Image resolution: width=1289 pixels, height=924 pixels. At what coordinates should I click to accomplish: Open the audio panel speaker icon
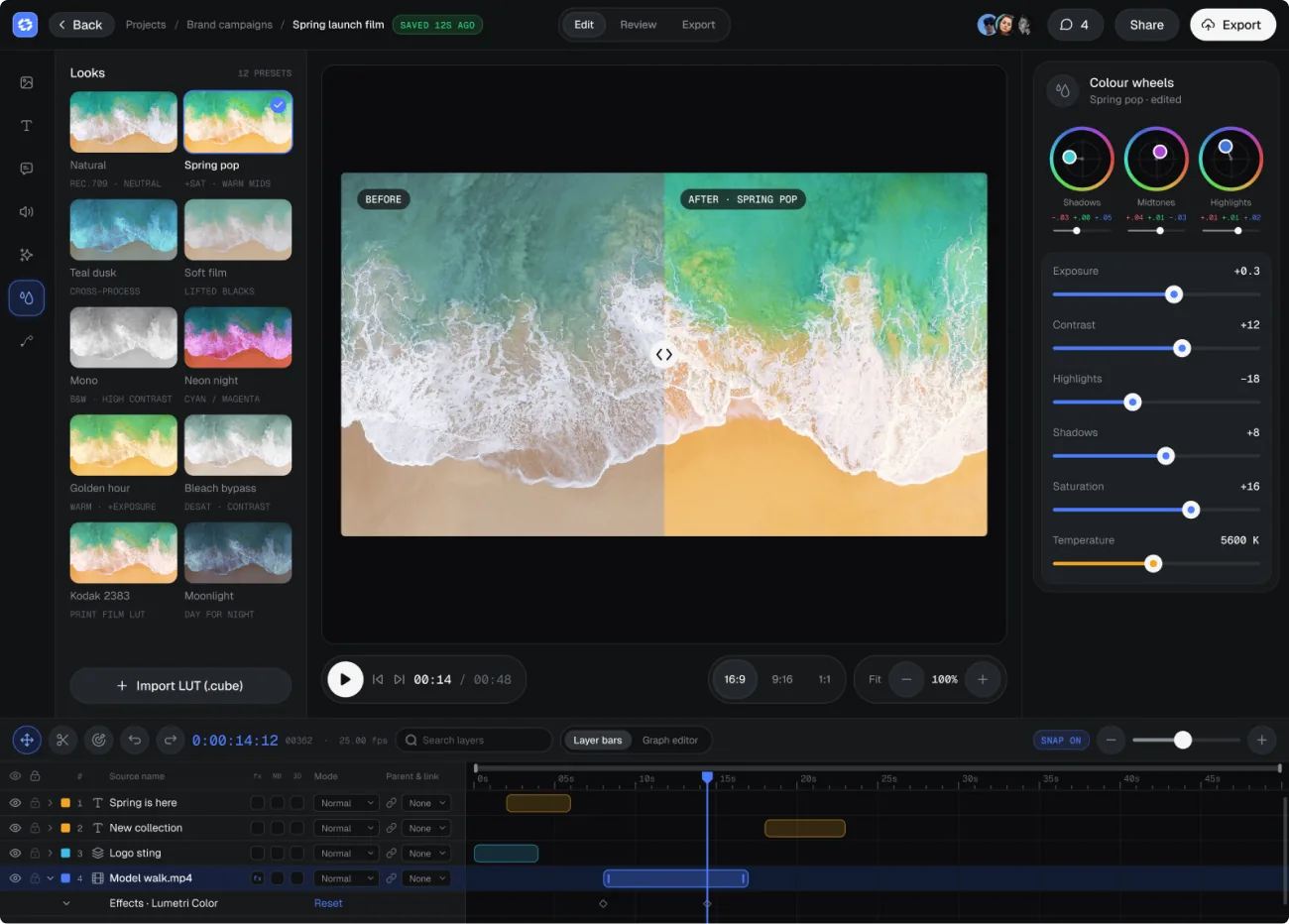(27, 211)
